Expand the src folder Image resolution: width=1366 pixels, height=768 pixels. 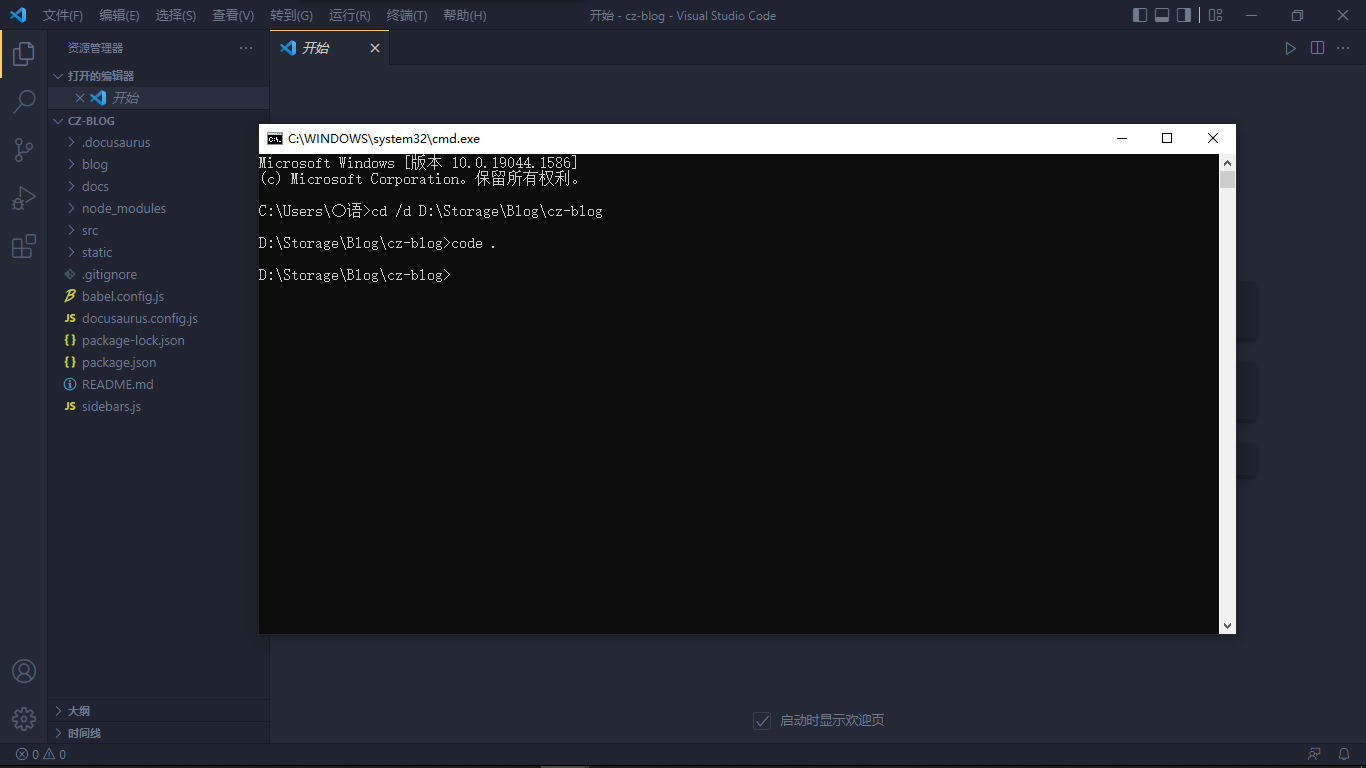159,230
